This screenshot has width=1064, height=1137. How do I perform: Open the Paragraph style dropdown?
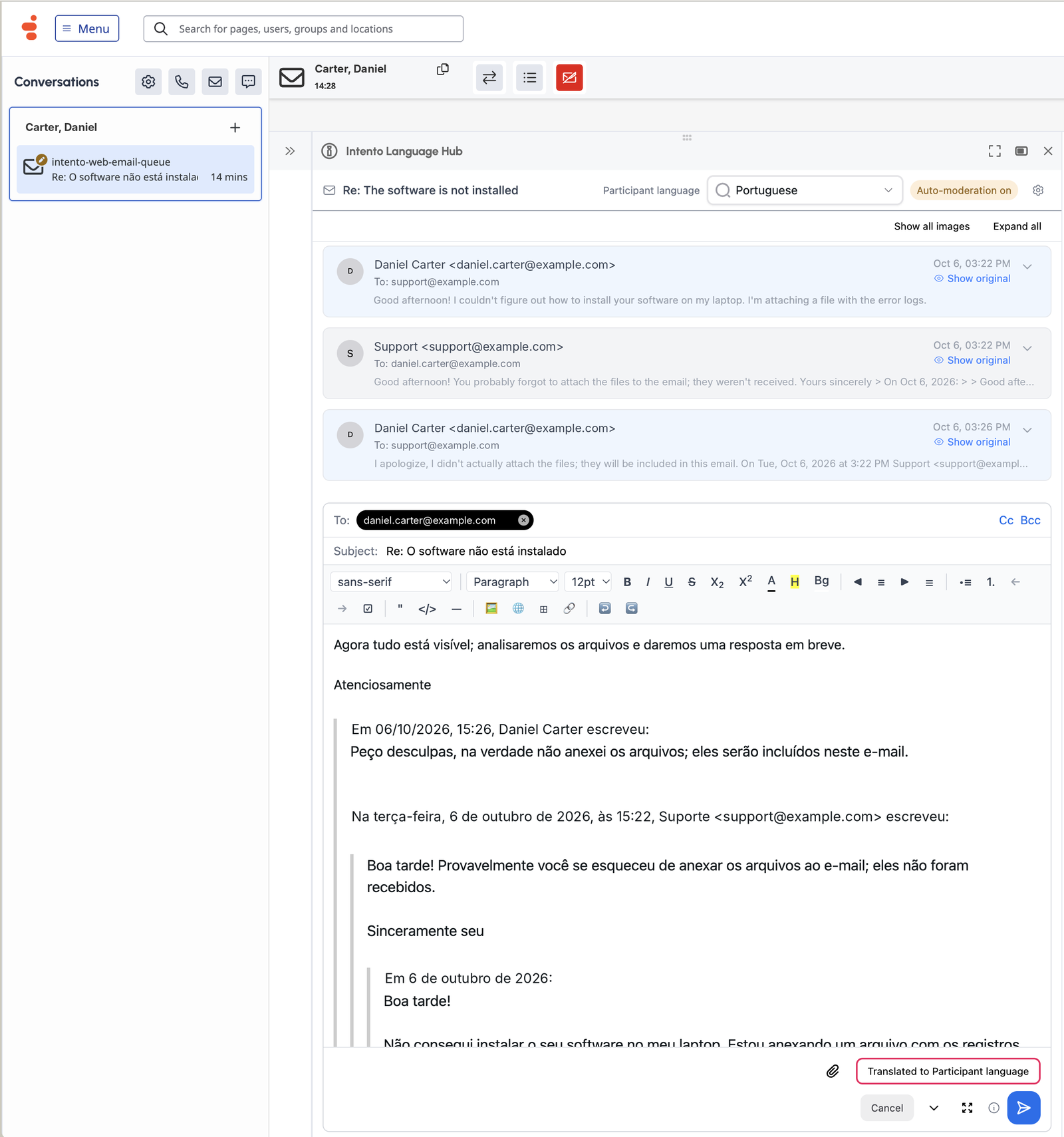(513, 582)
